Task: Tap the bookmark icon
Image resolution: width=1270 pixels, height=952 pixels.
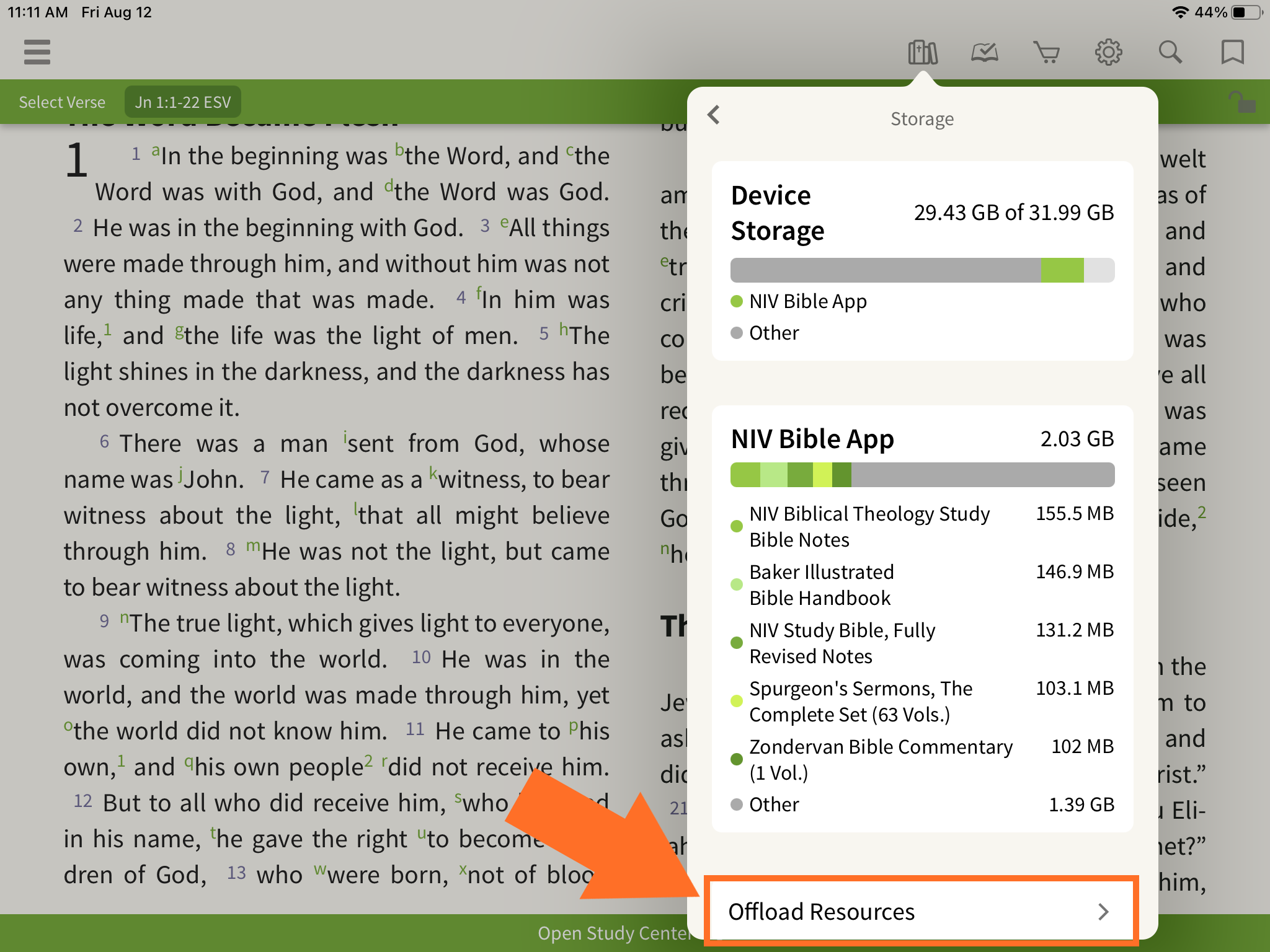Action: coord(1232,53)
